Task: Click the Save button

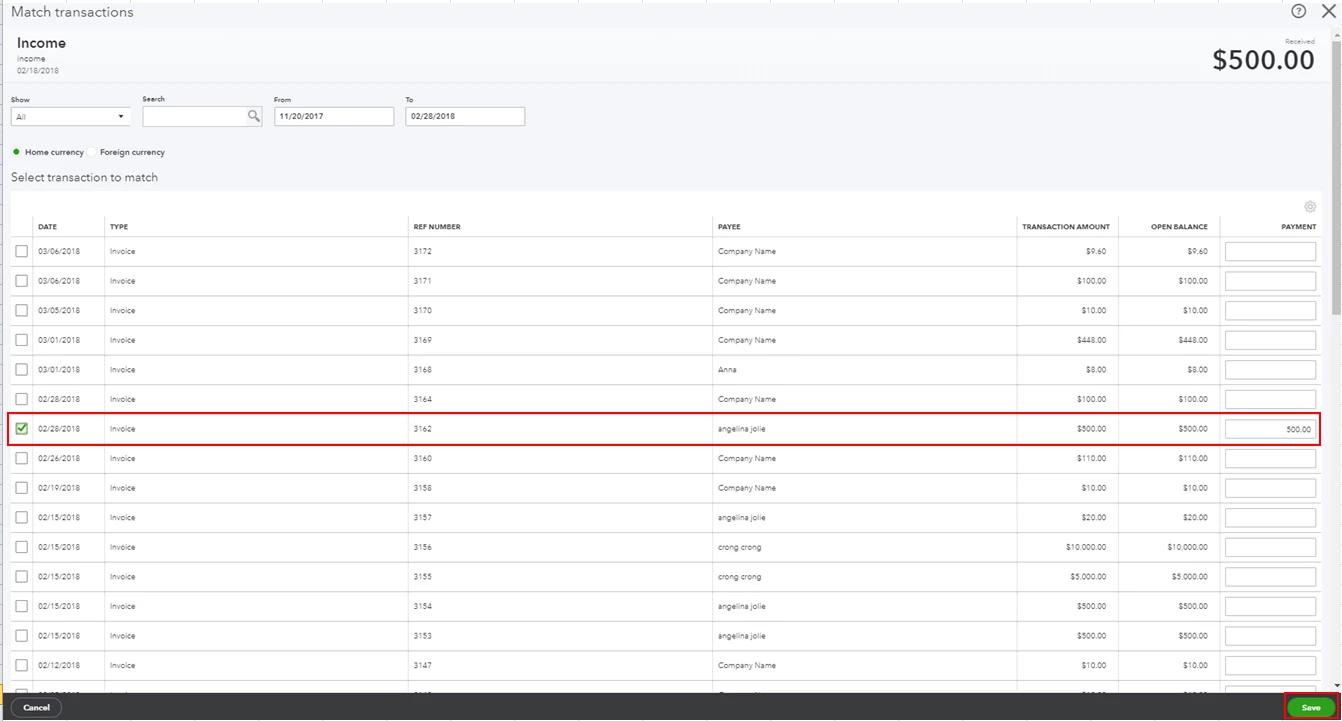Action: pos(1311,707)
